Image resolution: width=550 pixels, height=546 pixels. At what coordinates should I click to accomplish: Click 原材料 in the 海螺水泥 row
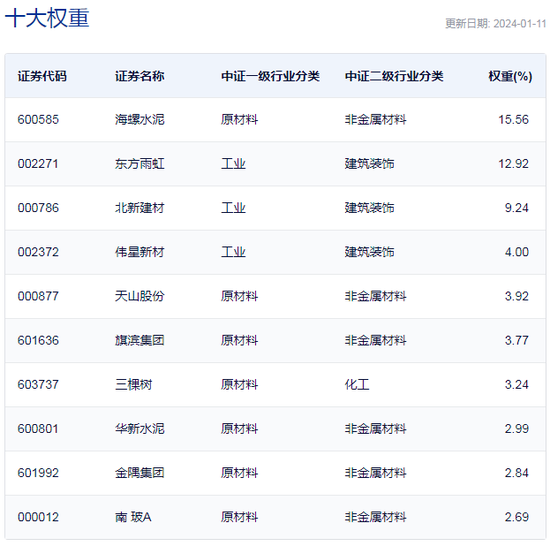239,120
